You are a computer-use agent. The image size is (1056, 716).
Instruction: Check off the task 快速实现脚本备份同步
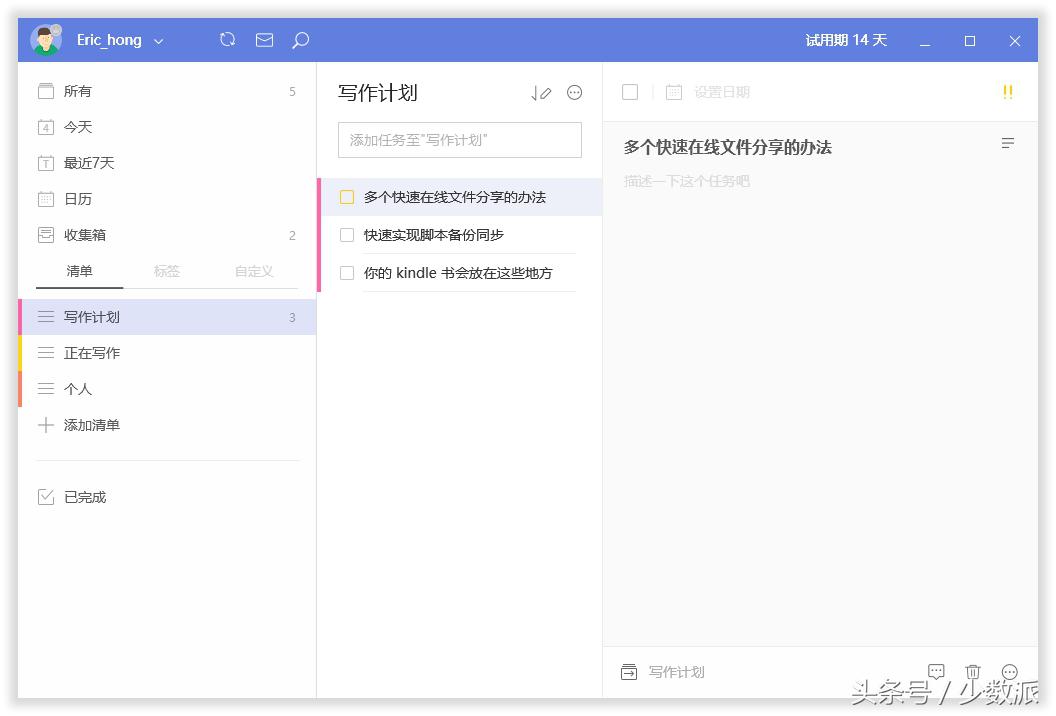point(346,235)
